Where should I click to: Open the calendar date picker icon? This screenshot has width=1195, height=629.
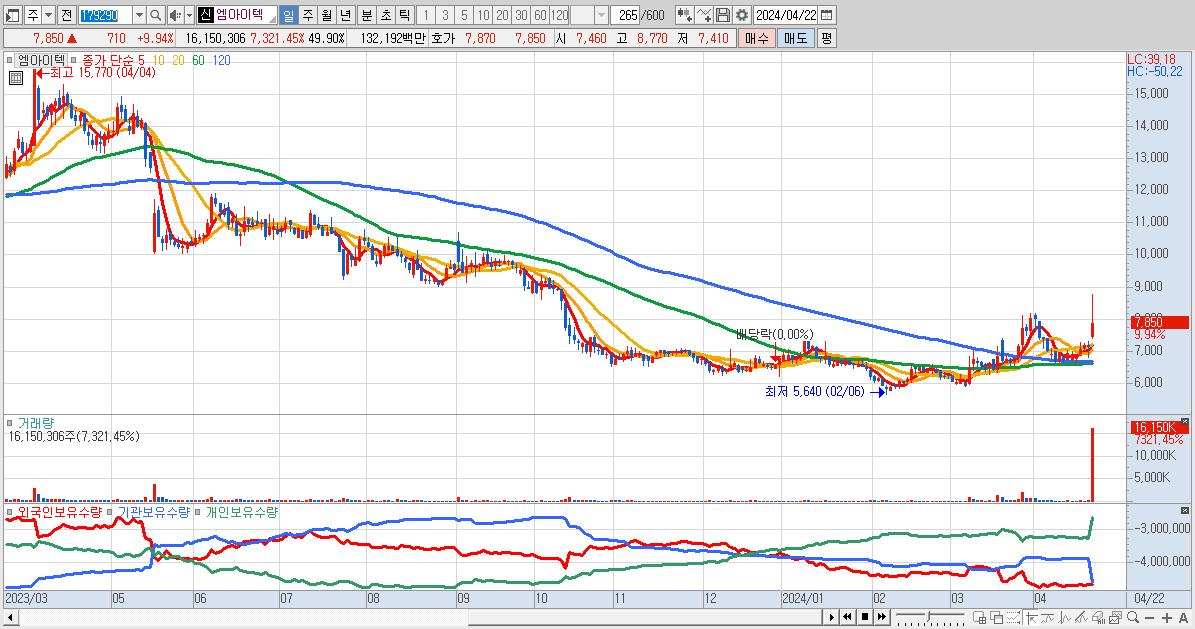click(x=827, y=15)
